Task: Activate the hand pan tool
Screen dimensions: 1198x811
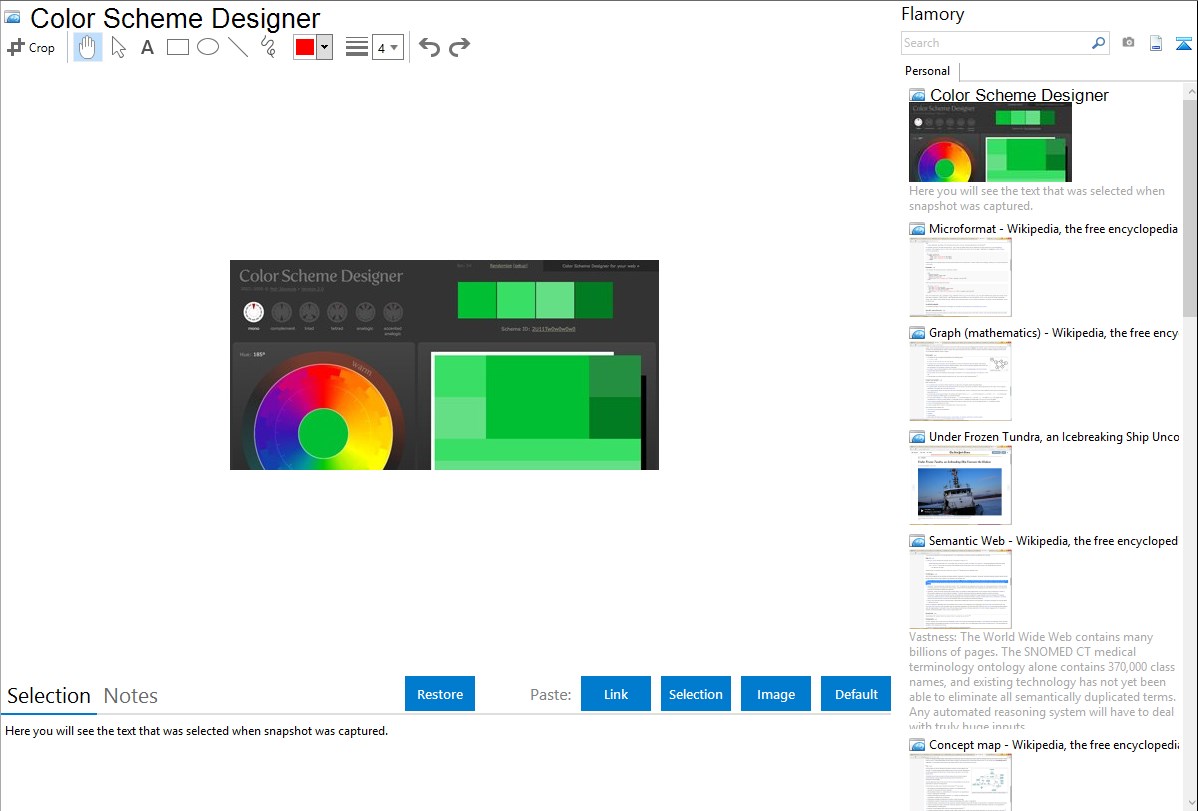Action: pyautogui.click(x=88, y=47)
